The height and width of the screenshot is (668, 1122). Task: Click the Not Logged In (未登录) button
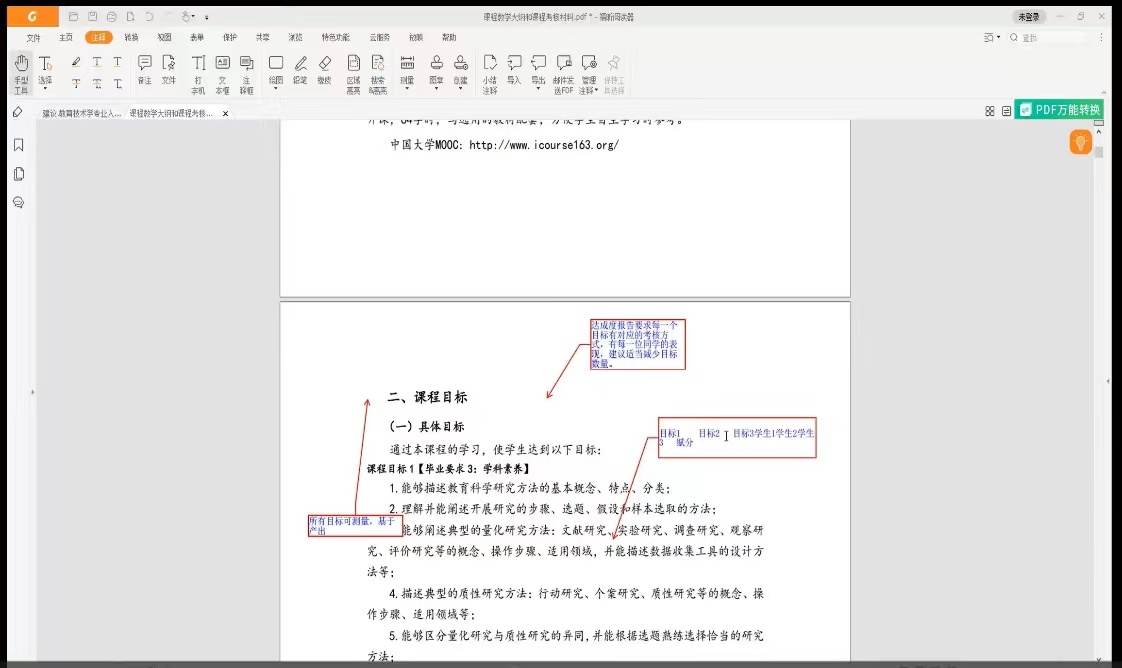pos(1028,17)
